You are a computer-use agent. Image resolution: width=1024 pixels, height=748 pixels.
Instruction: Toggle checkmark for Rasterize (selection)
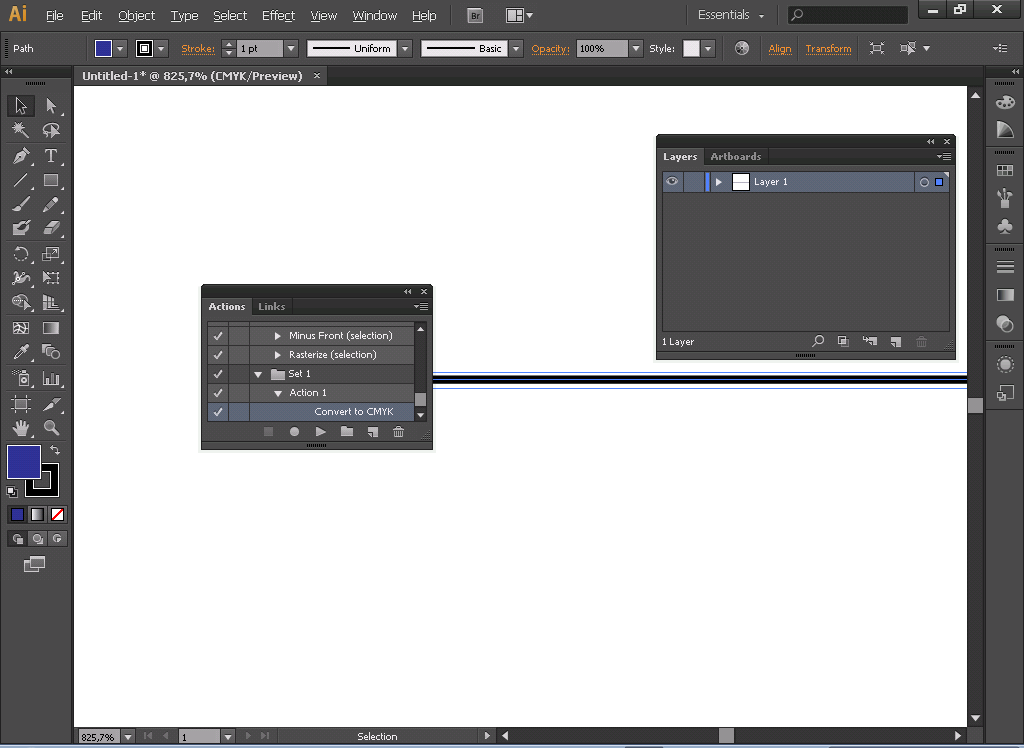point(218,355)
